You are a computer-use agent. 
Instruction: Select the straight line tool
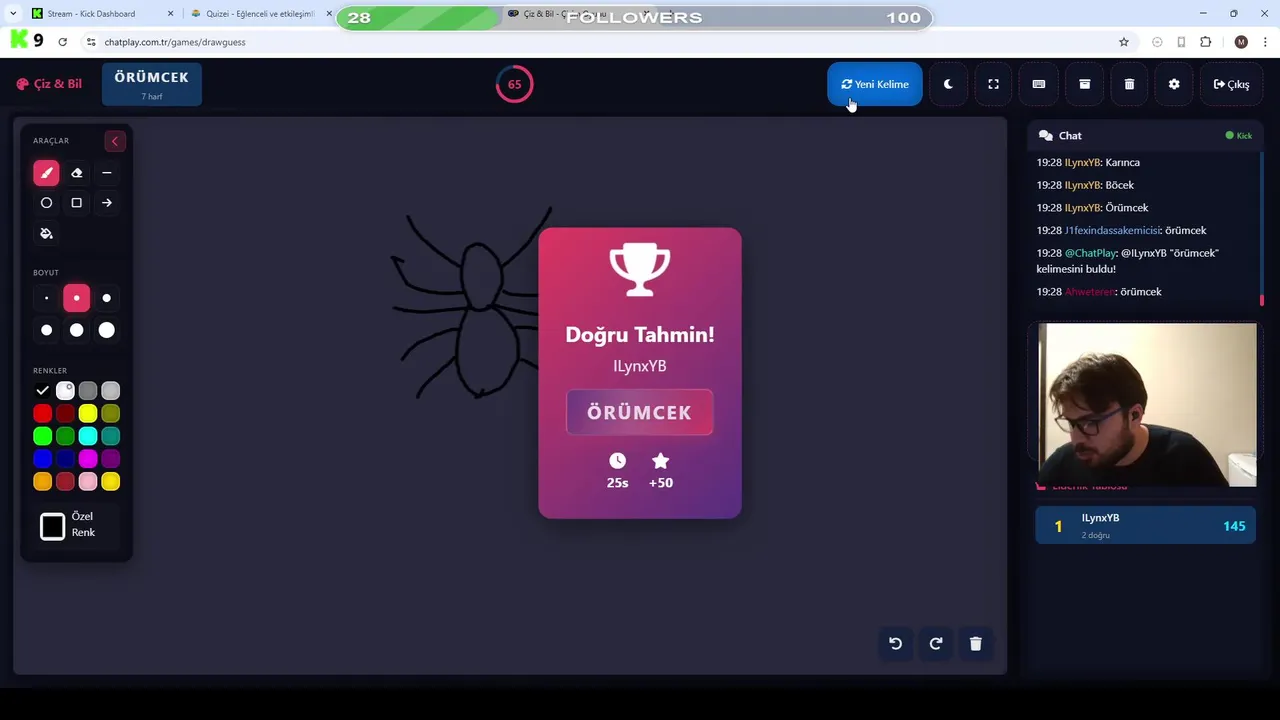point(107,173)
